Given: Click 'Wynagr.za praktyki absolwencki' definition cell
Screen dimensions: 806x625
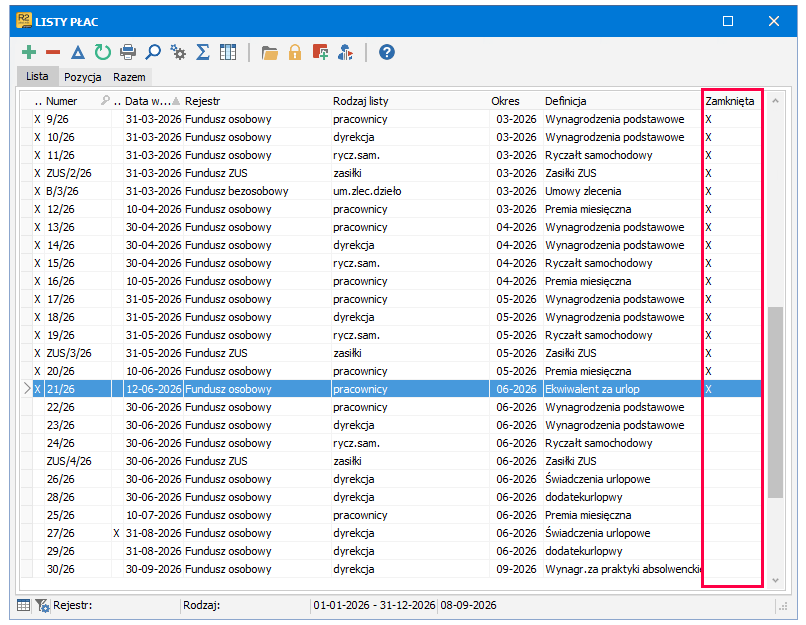Looking at the screenshot, I should 623,569.
